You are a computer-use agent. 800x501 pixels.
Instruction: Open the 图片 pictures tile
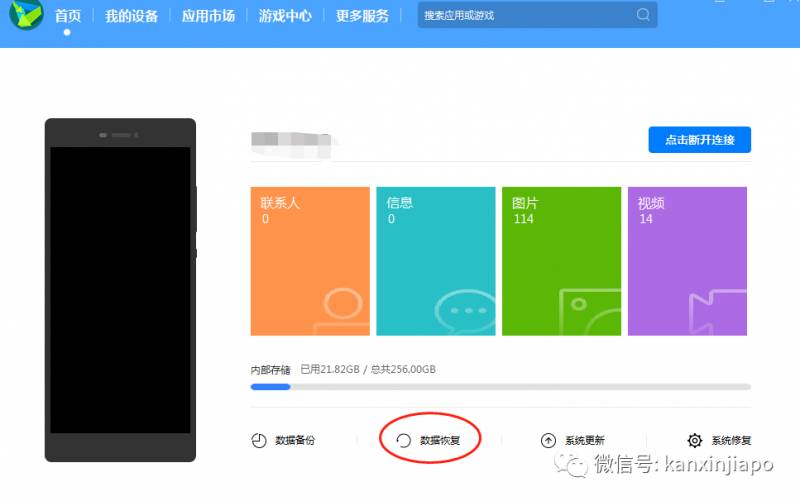[561, 261]
